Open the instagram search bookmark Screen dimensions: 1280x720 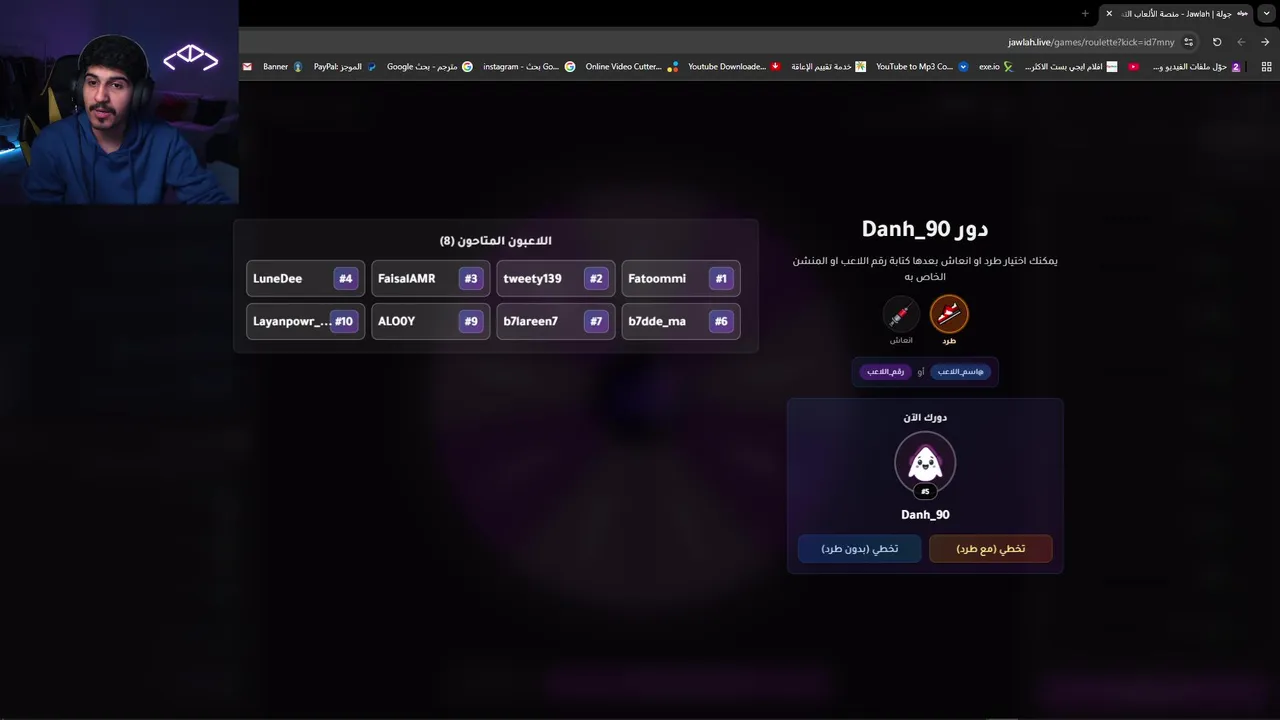529,67
